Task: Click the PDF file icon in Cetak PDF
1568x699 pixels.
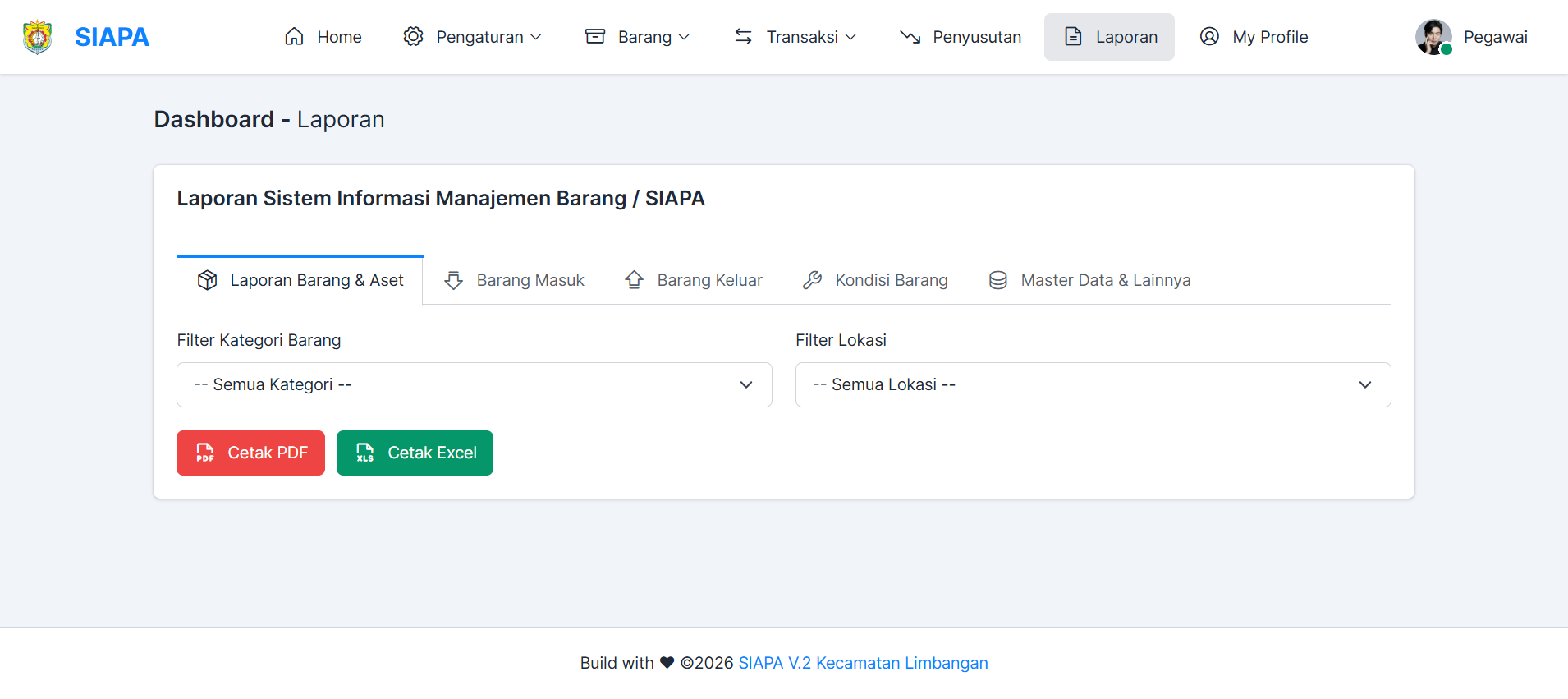Action: click(x=205, y=453)
